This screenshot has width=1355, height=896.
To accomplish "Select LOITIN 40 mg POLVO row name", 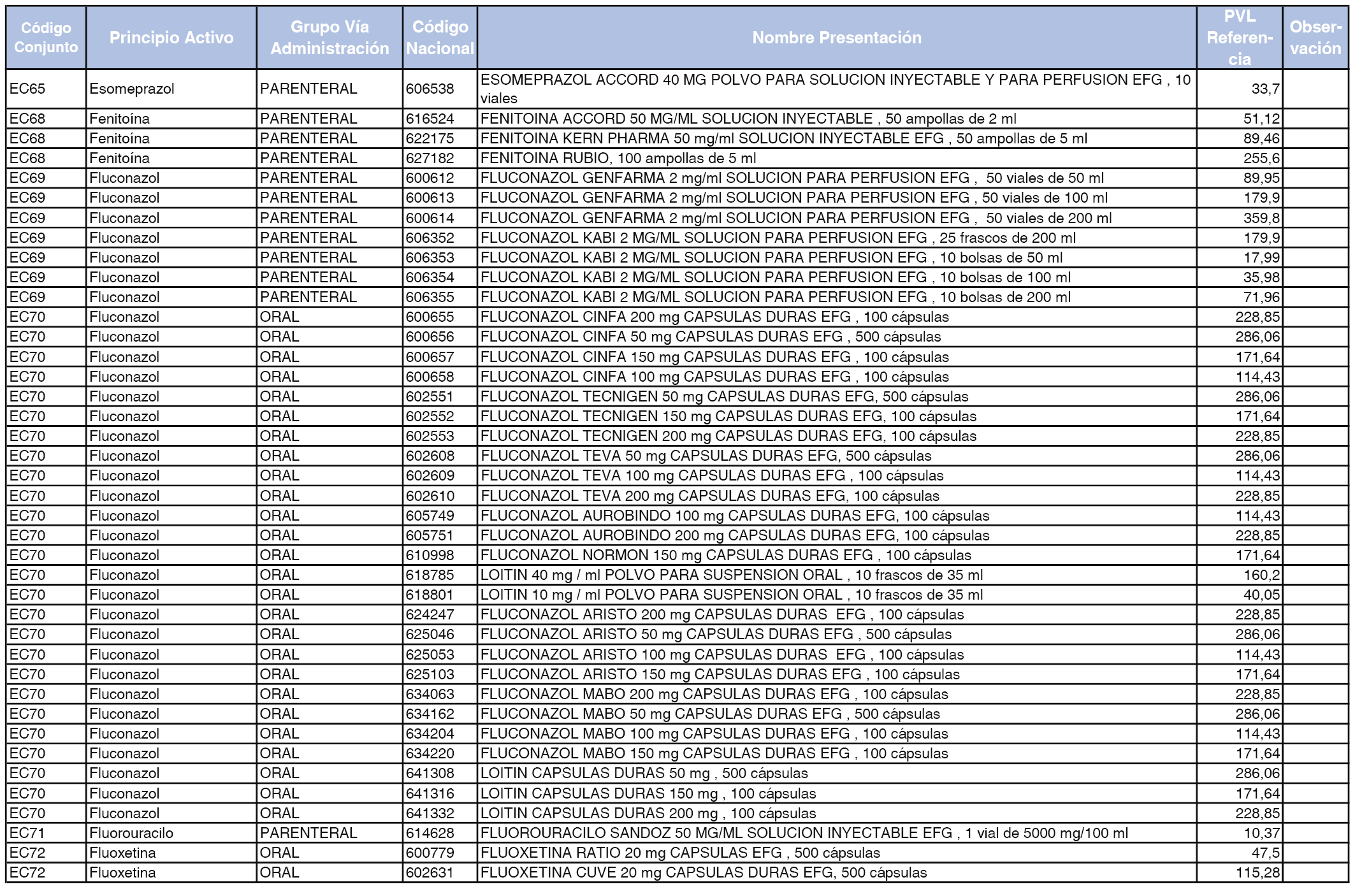I will [x=731, y=575].
